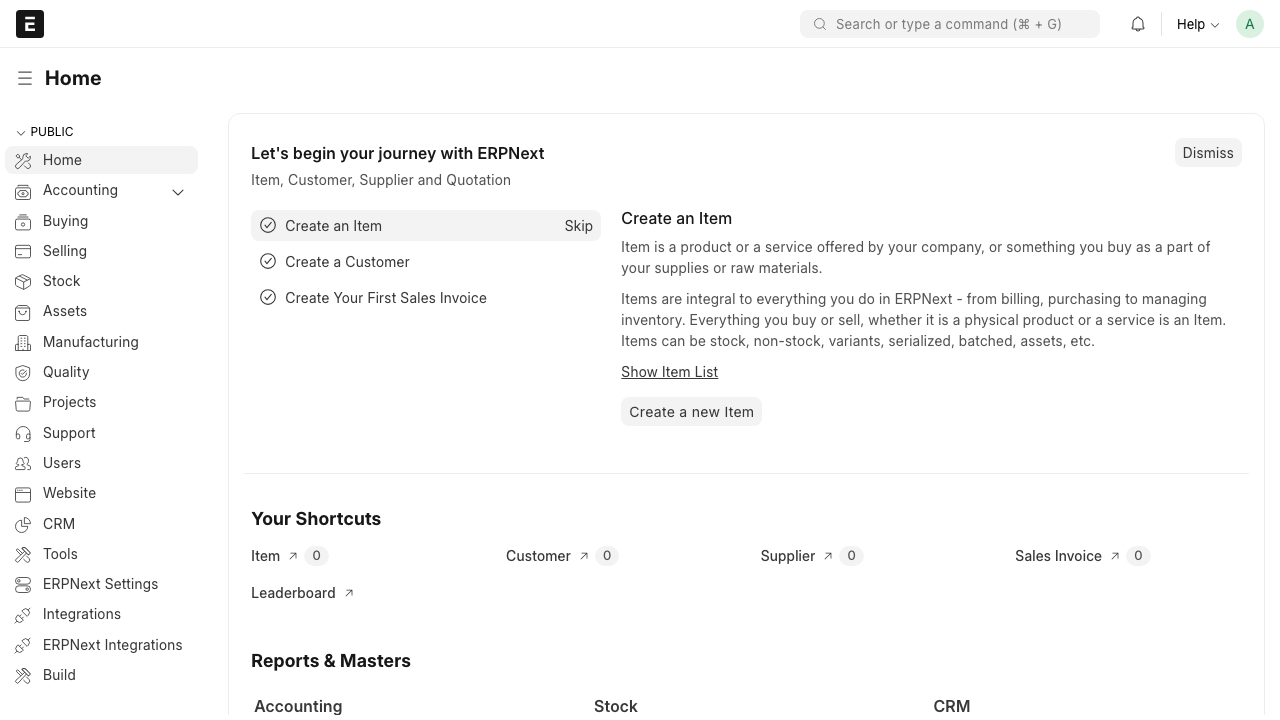Click the search or command bar
Screen dimensions: 1280x720
(x=950, y=24)
